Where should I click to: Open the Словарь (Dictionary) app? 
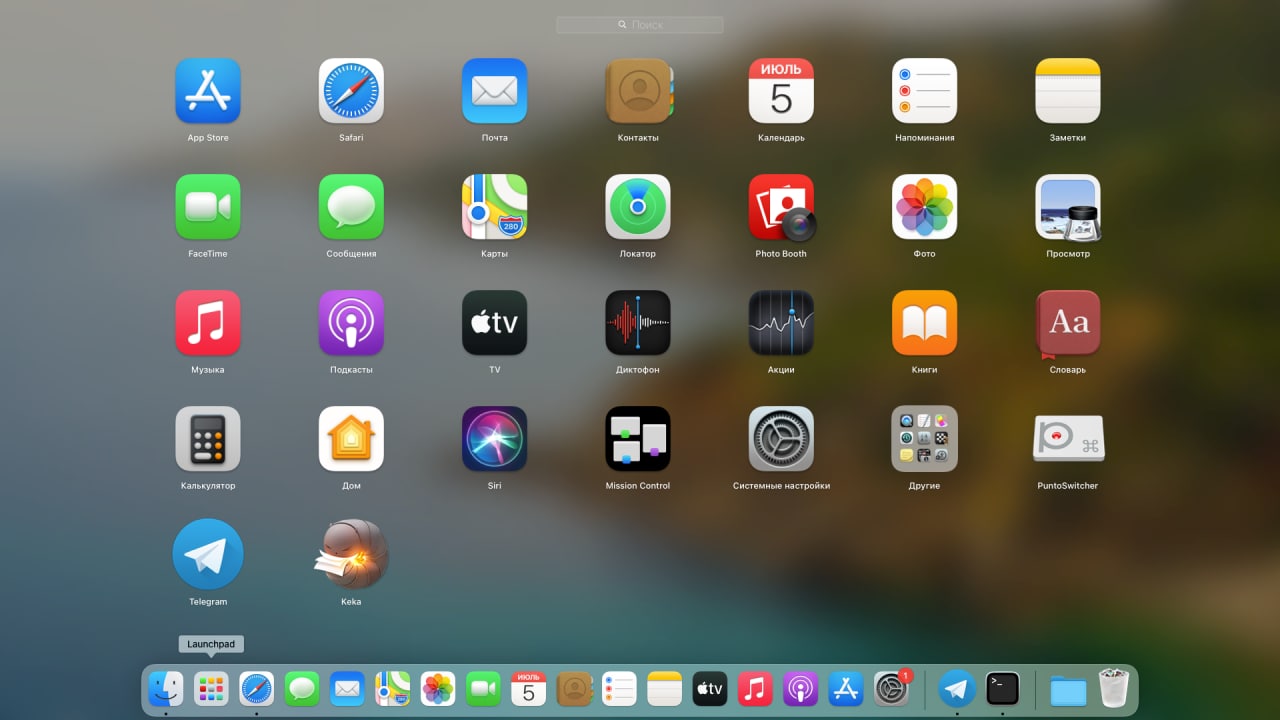[1068, 324]
